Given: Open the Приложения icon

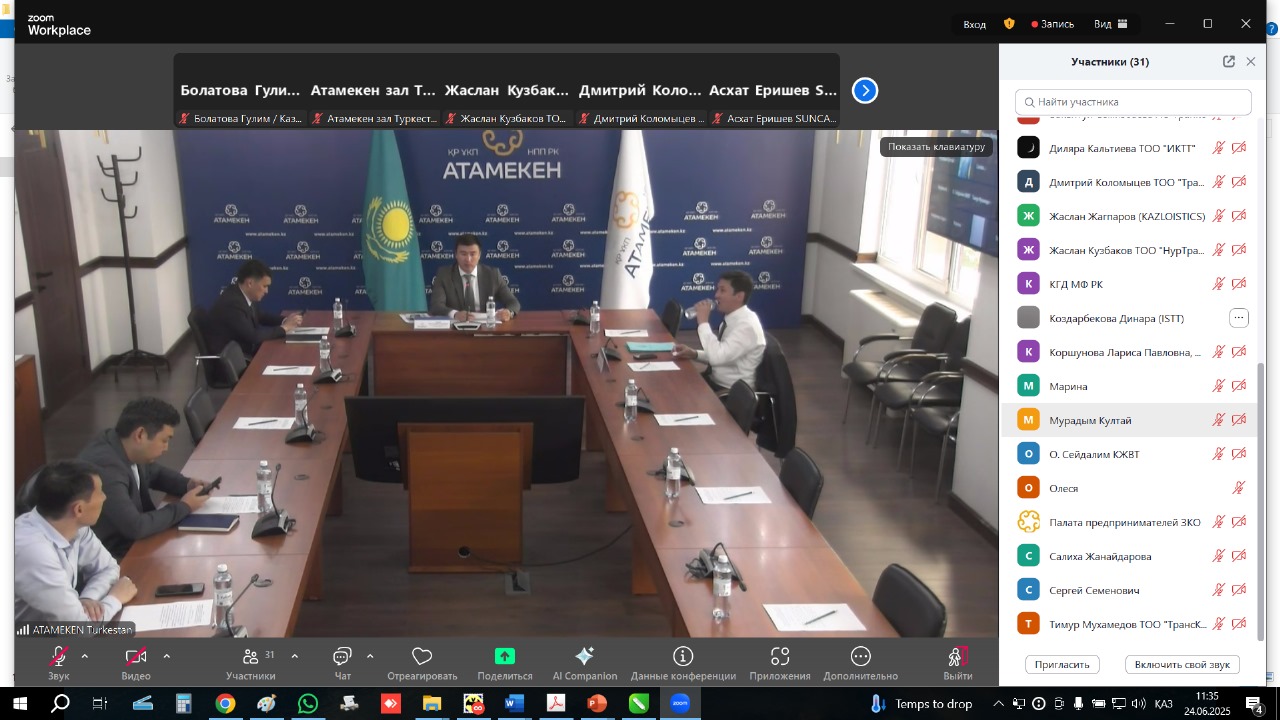Looking at the screenshot, I should [780, 657].
